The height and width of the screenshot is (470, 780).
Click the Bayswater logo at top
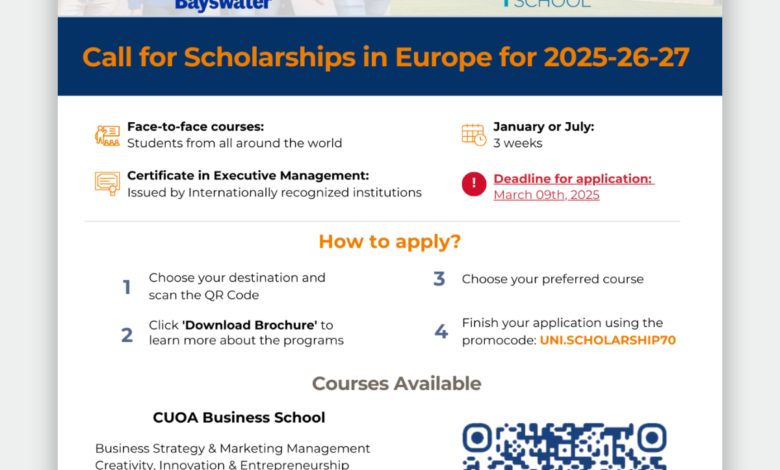click(223, 5)
